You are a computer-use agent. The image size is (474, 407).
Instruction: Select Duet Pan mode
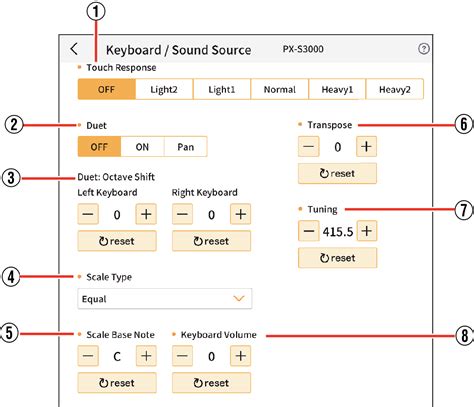[x=185, y=147]
